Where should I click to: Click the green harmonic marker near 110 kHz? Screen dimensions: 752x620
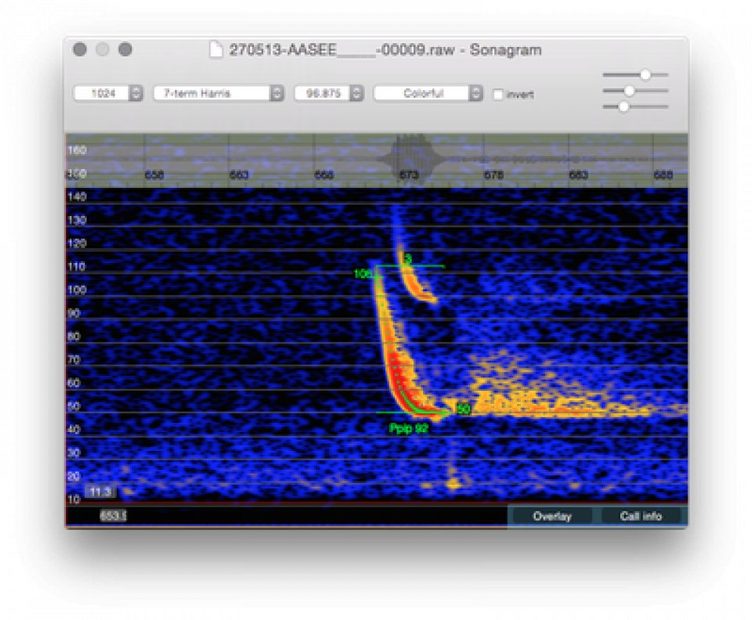pos(408,259)
